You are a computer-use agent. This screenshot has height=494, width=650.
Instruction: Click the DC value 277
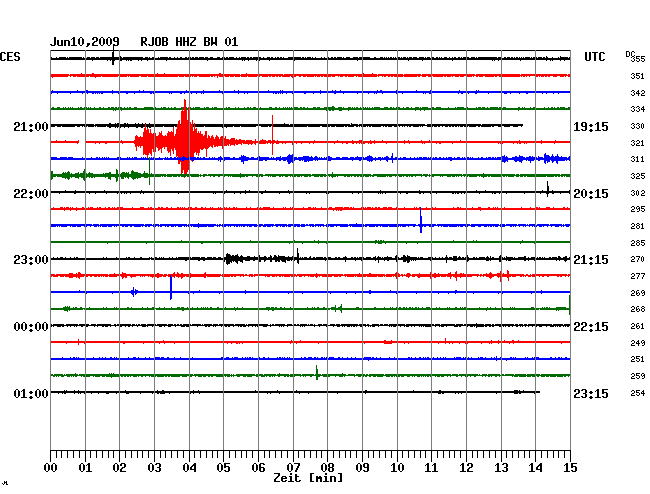(x=638, y=276)
